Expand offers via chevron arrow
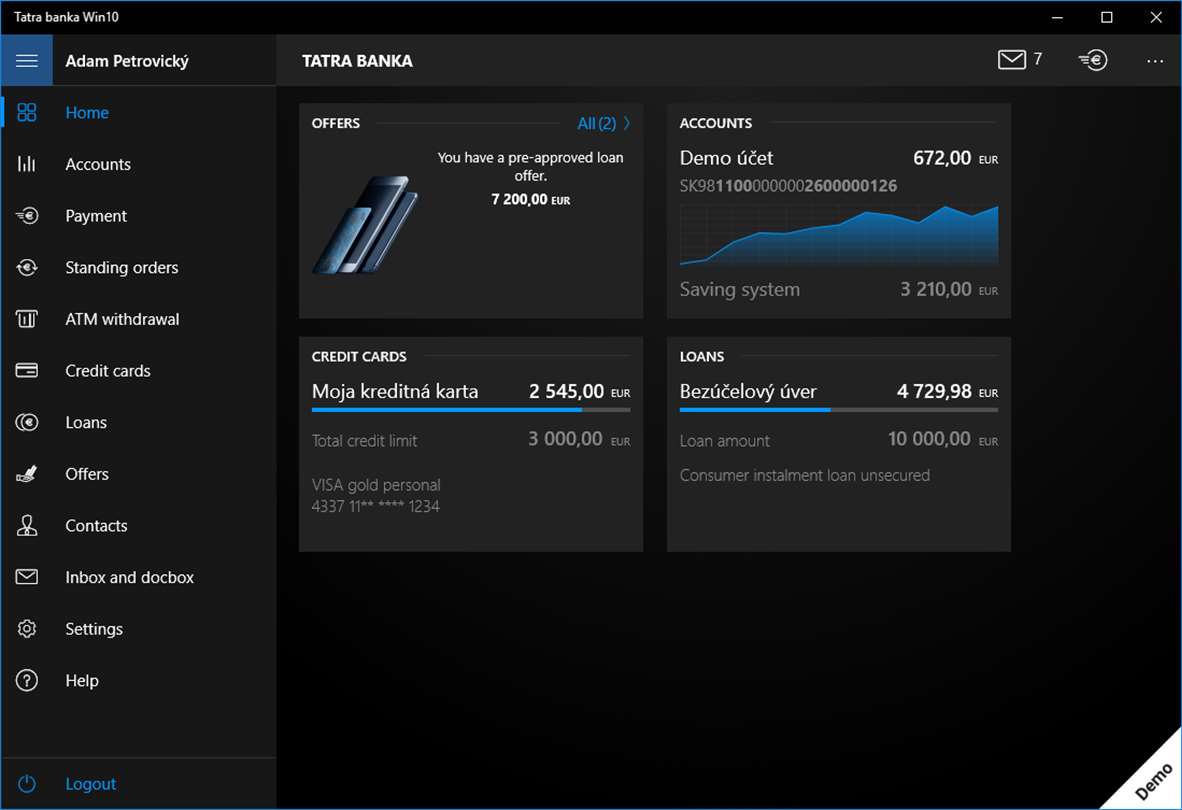The image size is (1182, 810). (626, 123)
